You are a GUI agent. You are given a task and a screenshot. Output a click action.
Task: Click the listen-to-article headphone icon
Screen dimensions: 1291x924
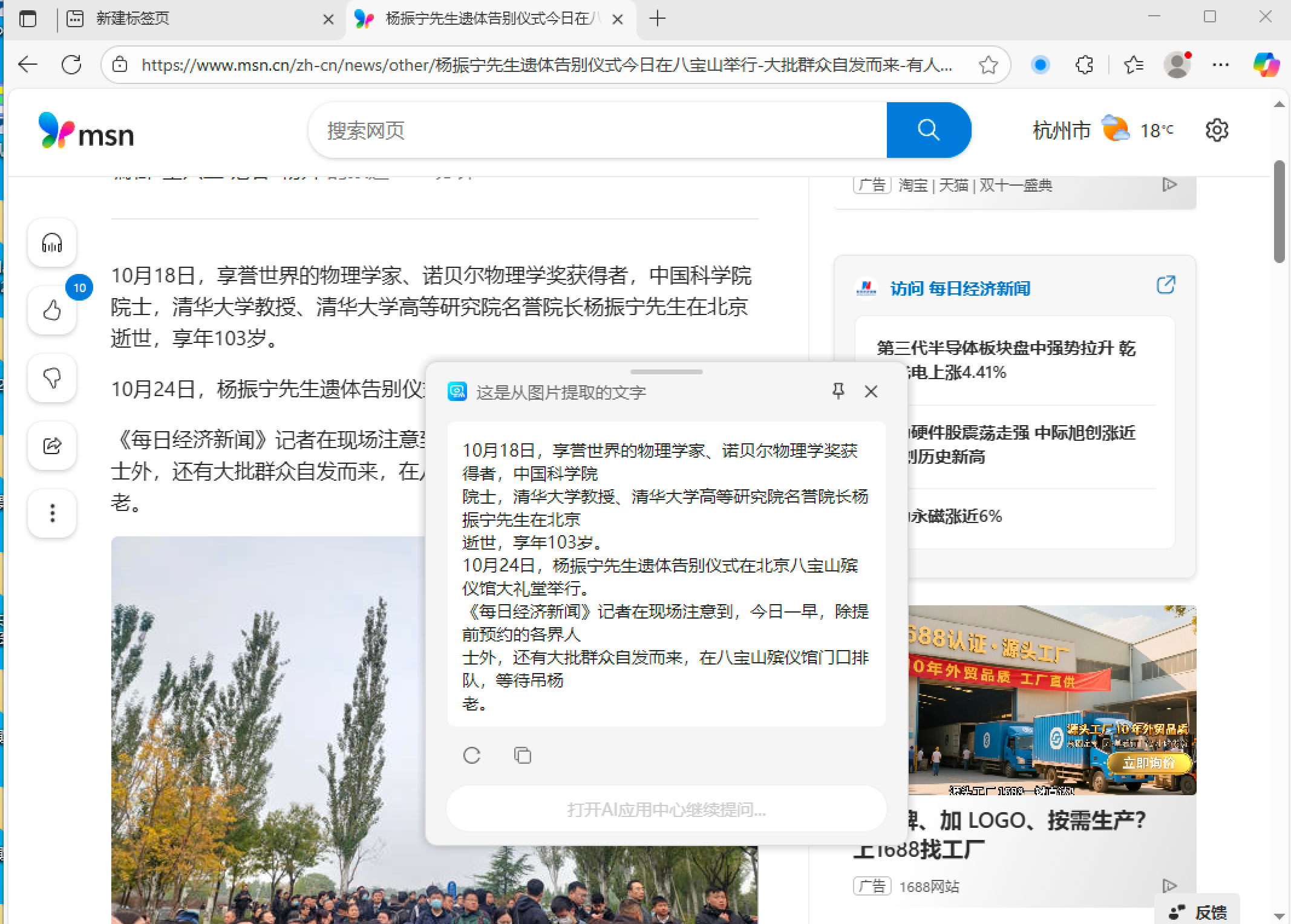[52, 243]
